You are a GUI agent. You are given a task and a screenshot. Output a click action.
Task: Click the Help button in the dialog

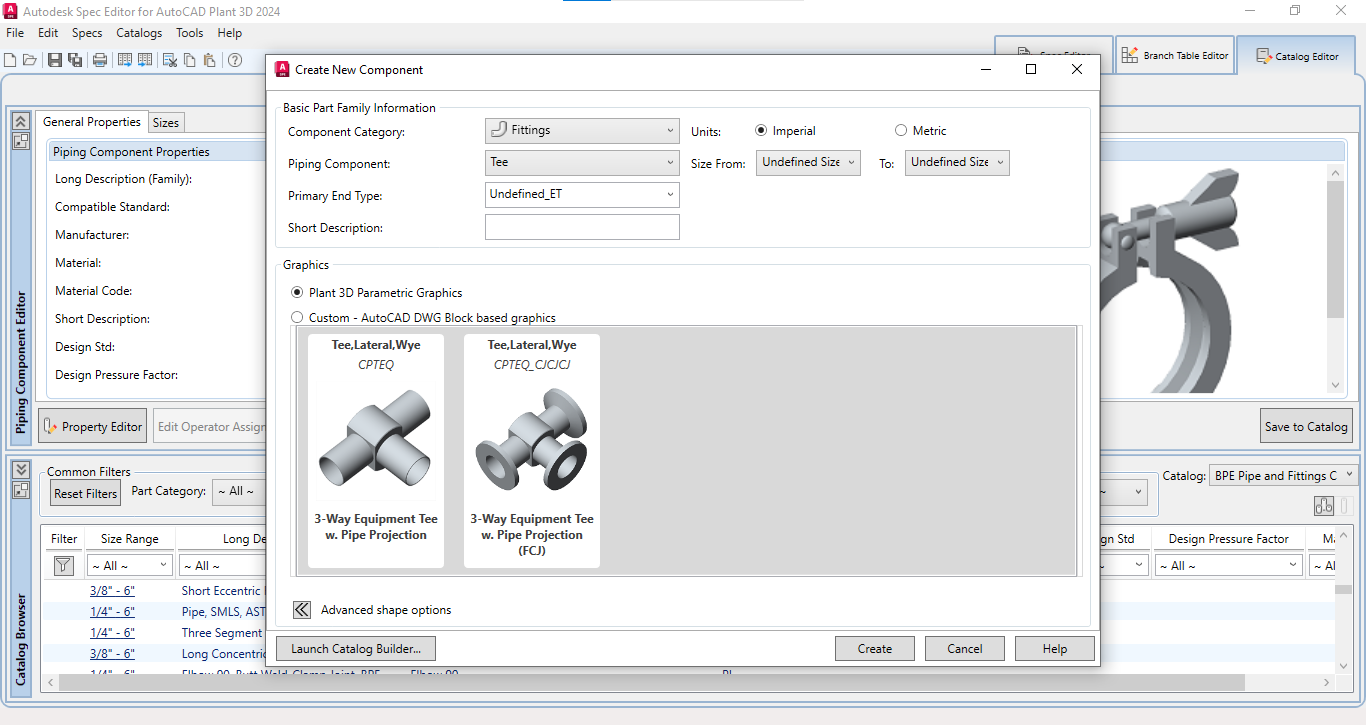pyautogui.click(x=1055, y=648)
